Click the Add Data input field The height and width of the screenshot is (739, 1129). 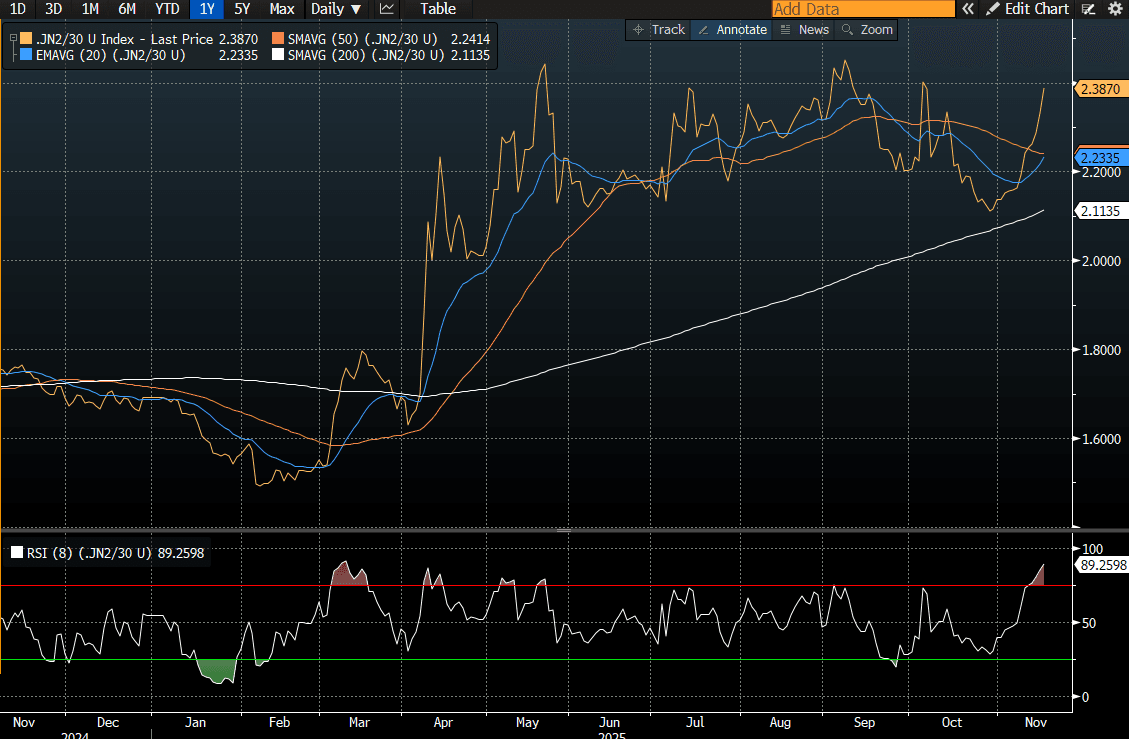[x=863, y=9]
